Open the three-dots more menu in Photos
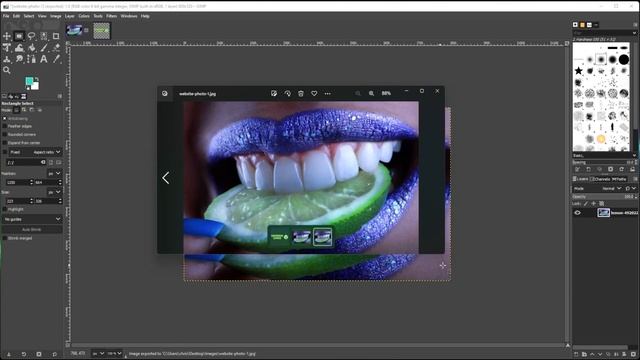 click(x=327, y=93)
